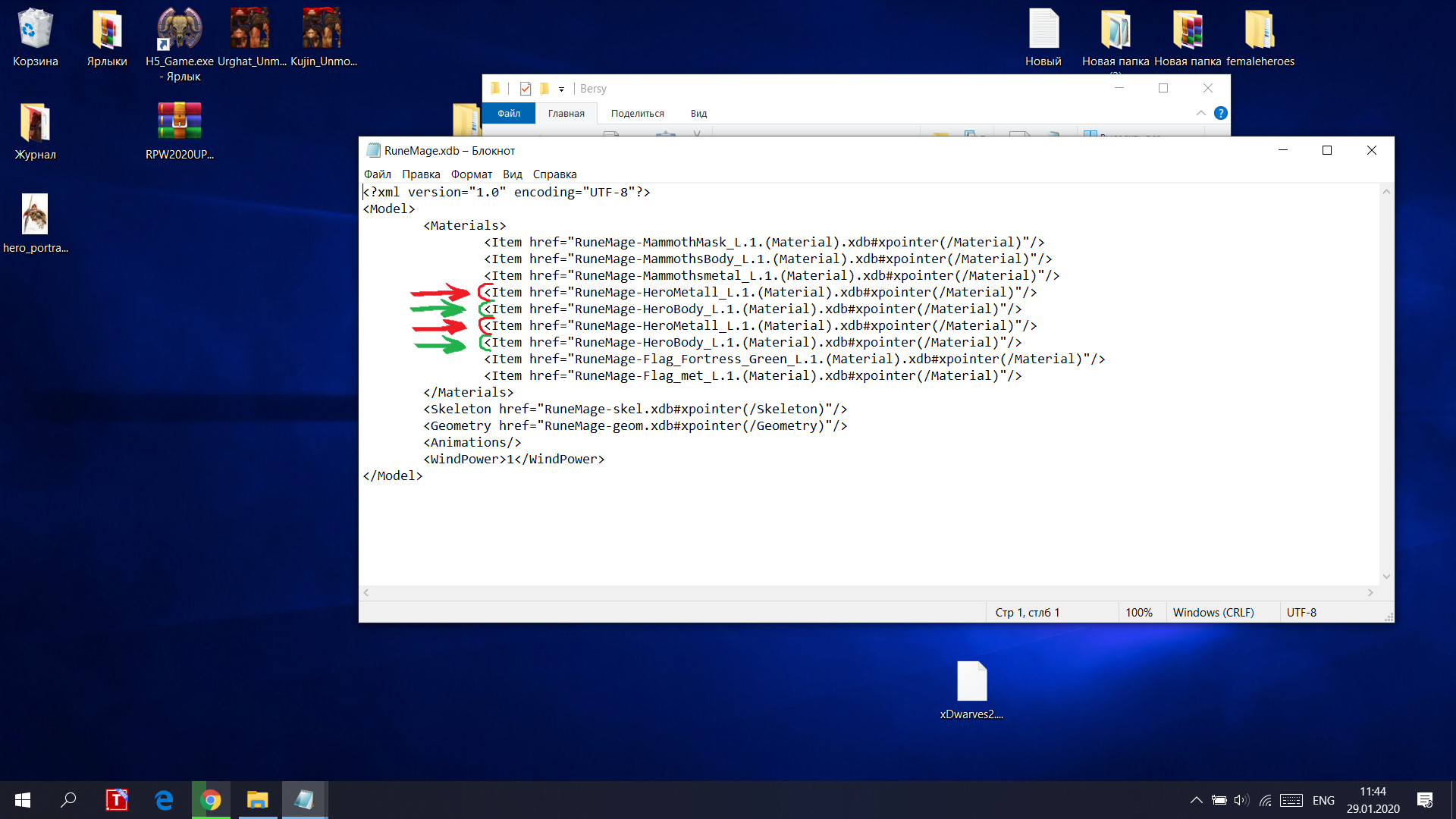Click the opening <Materials> tag line
This screenshot has width=1456, height=819.
click(465, 226)
